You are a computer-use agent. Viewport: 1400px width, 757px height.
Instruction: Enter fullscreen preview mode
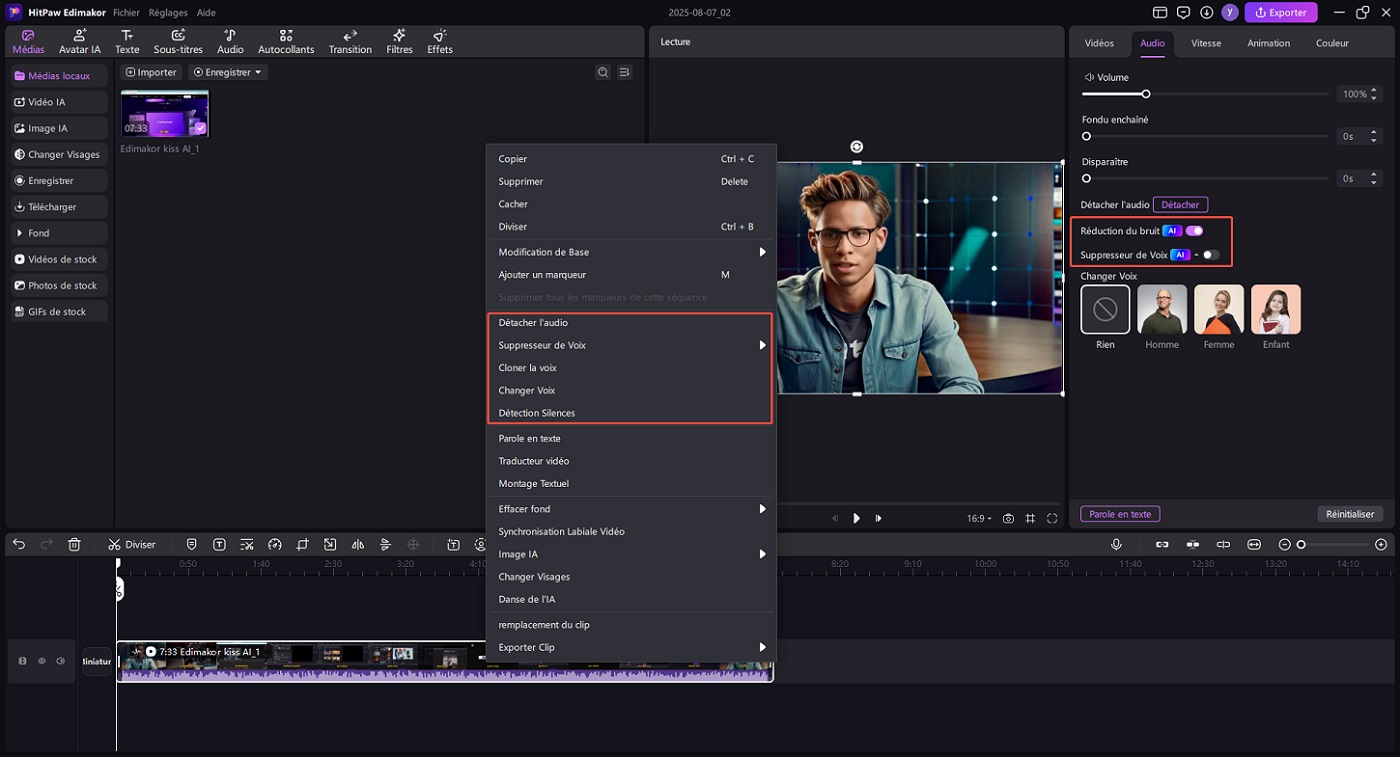(x=1052, y=518)
